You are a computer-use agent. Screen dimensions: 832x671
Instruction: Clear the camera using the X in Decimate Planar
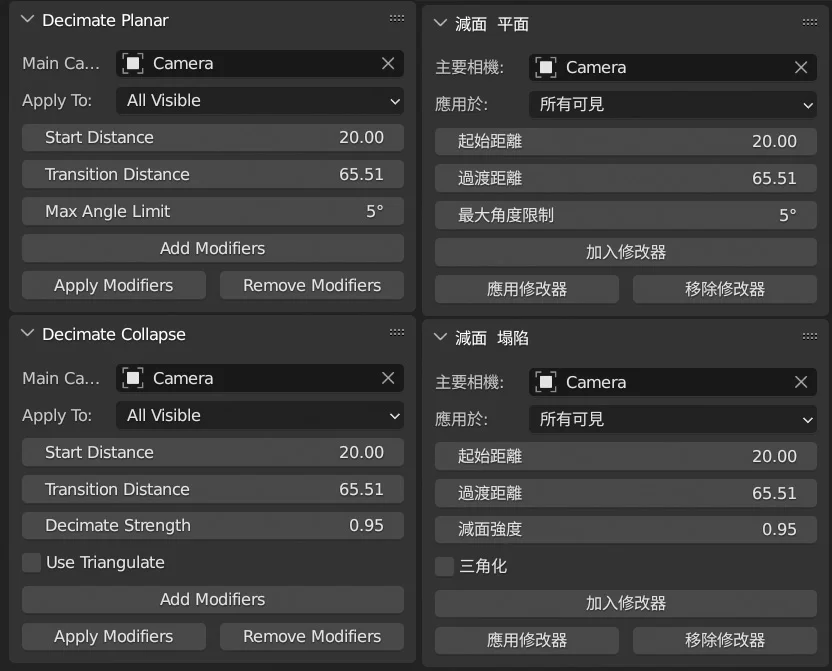388,63
